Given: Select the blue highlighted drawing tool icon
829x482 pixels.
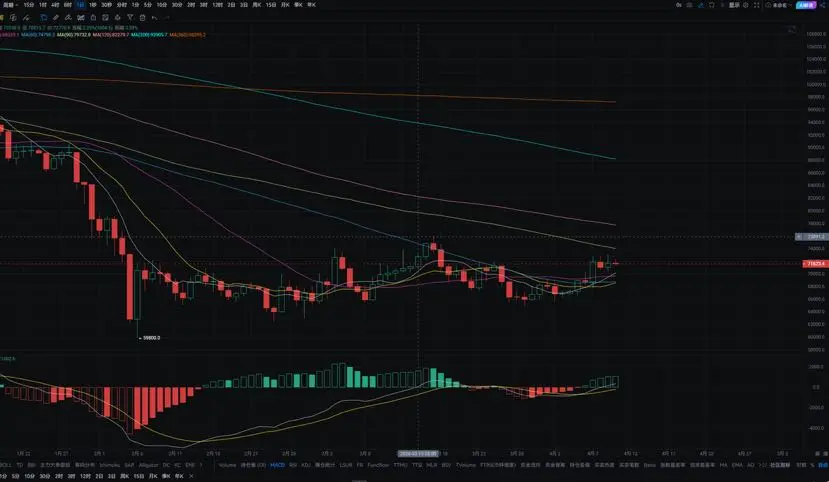Looking at the screenshot, I should [x=44, y=17].
